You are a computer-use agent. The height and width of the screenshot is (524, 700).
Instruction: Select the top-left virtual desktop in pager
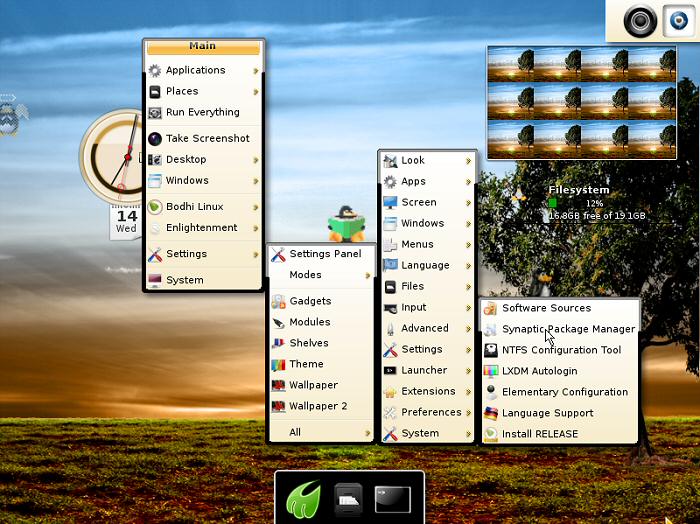(x=511, y=65)
